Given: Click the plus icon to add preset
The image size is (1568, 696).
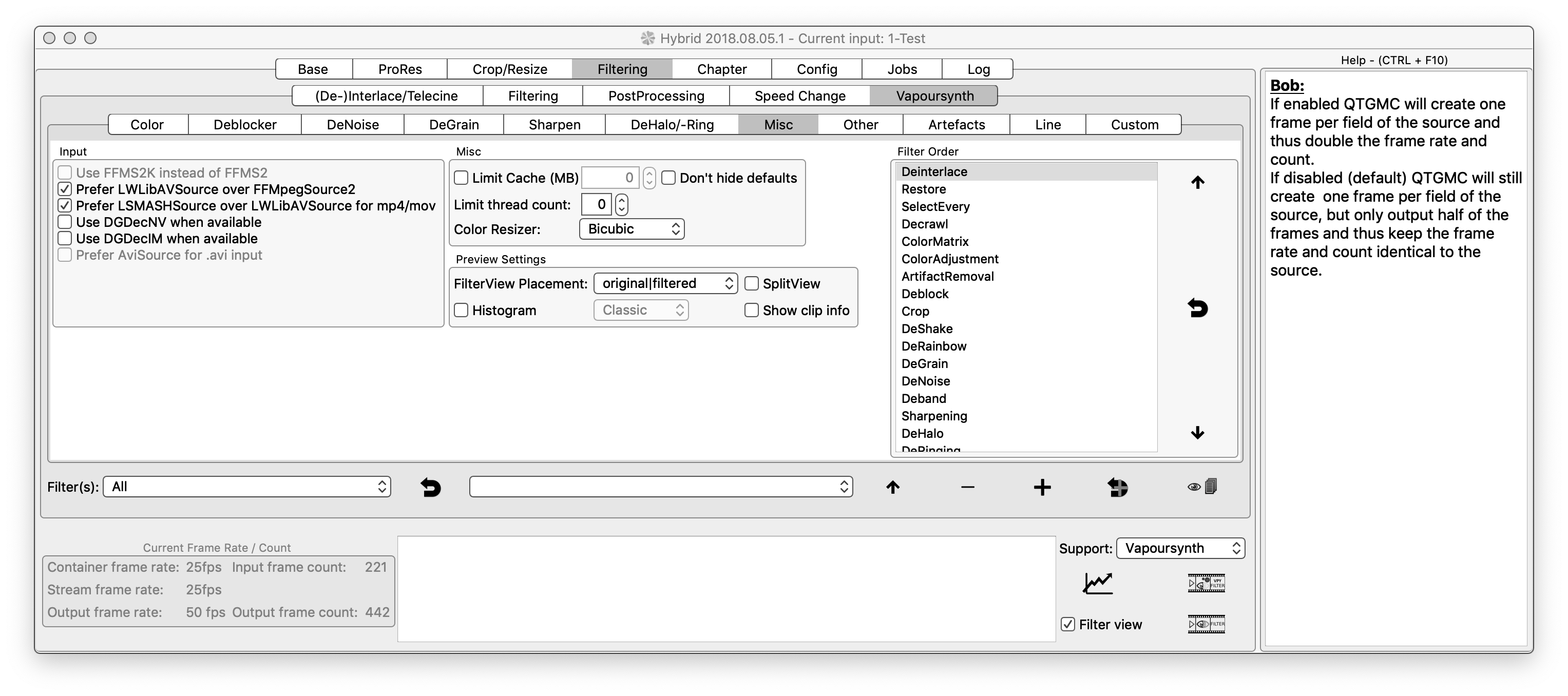Looking at the screenshot, I should (x=1042, y=487).
